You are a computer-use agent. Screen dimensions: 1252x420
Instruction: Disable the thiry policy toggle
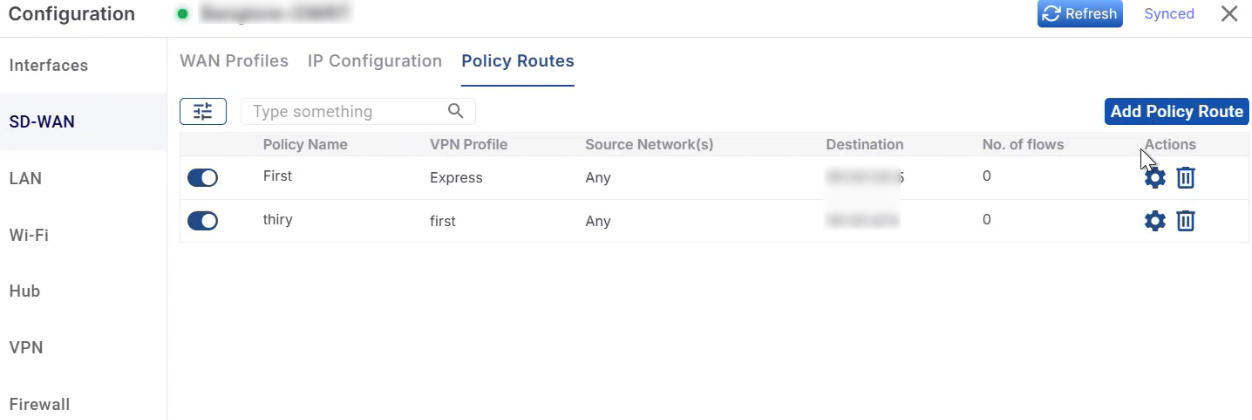tap(203, 221)
